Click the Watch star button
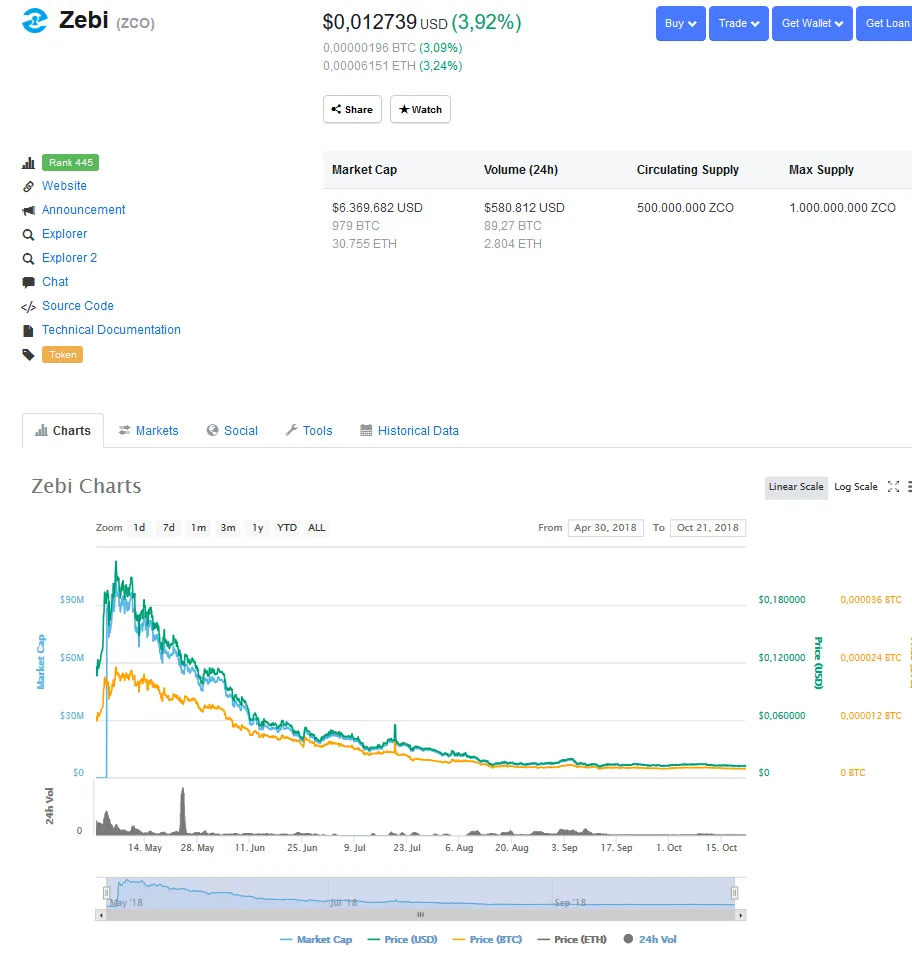This screenshot has width=912, height=953. click(420, 109)
